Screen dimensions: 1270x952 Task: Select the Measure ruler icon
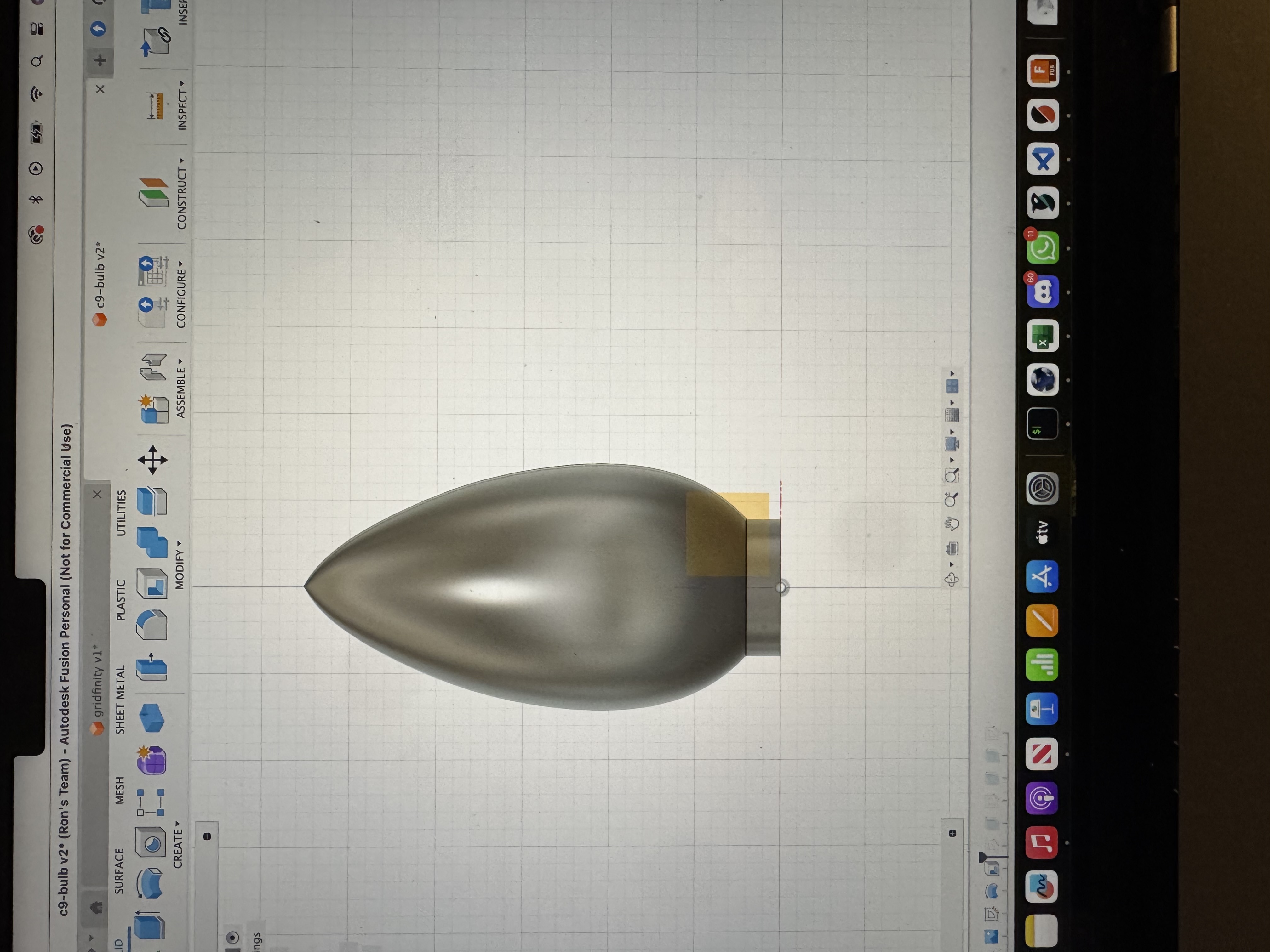(x=155, y=106)
